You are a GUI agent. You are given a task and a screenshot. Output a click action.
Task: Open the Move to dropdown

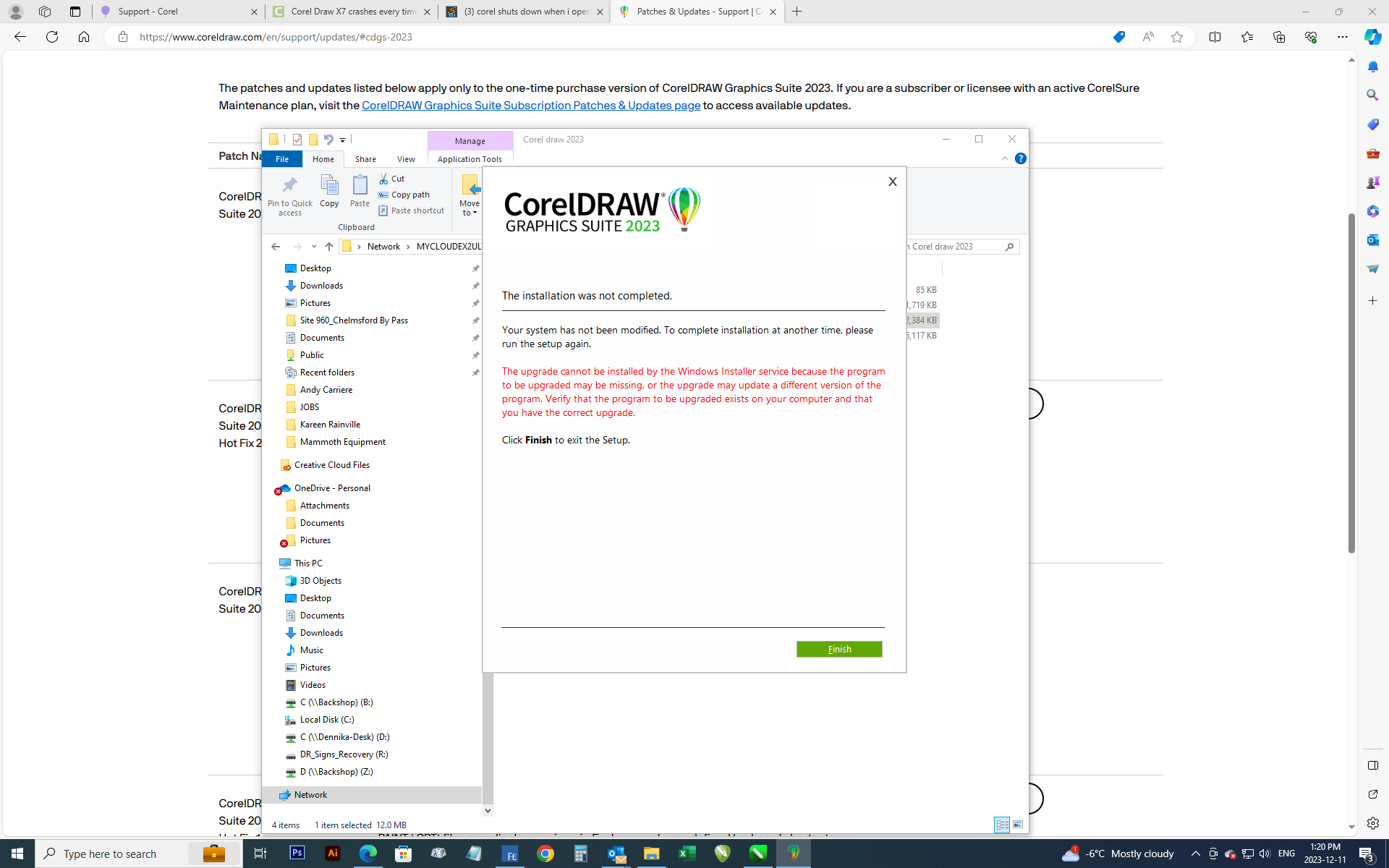(470, 195)
